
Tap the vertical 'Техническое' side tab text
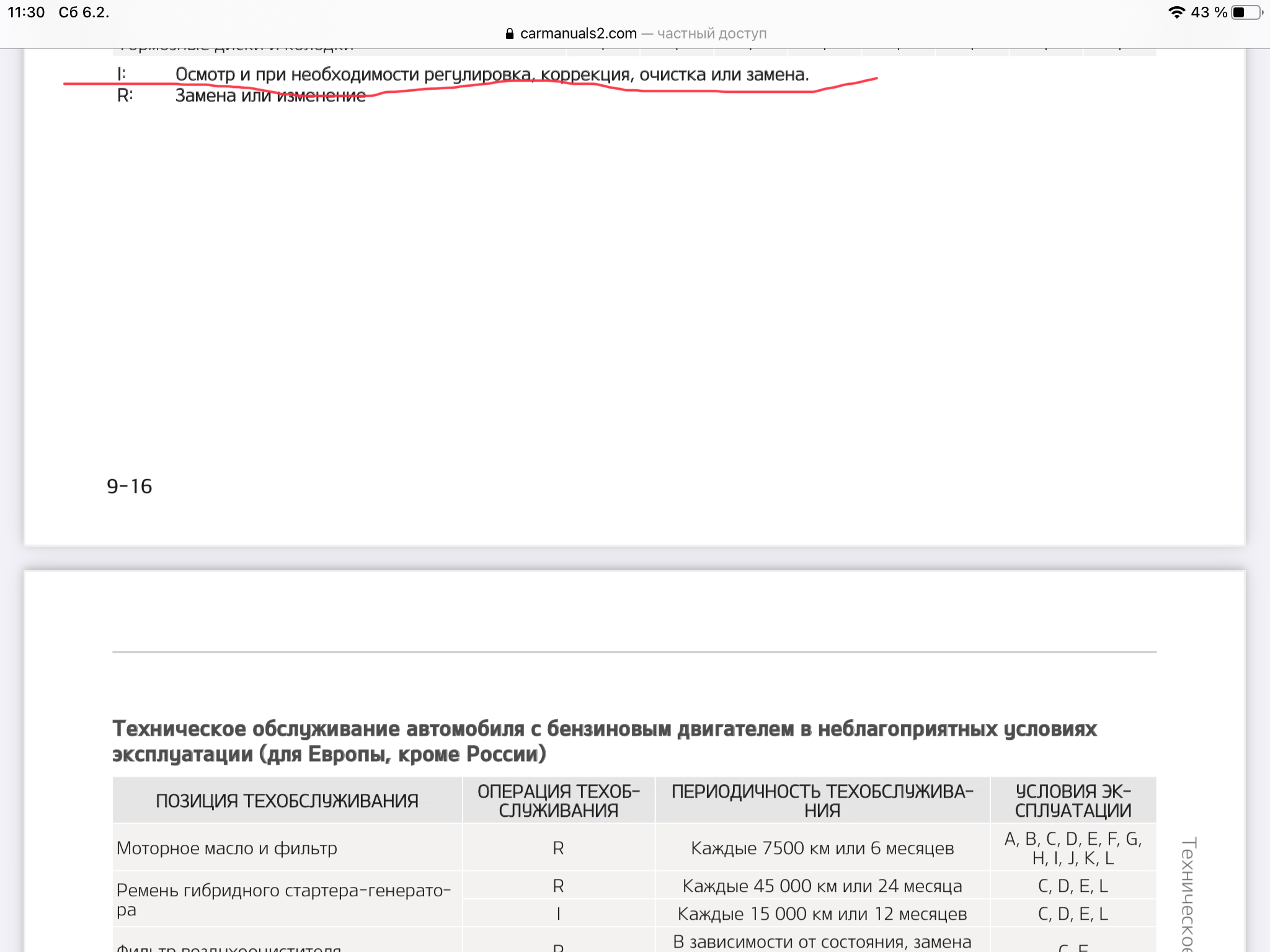tap(1188, 892)
